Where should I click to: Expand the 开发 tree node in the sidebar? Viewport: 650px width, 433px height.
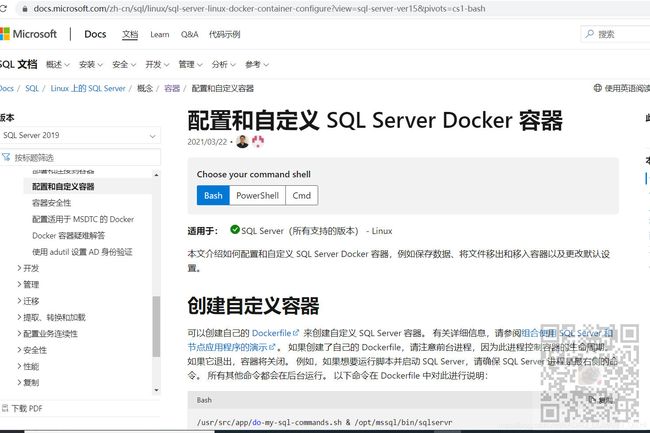[19, 268]
